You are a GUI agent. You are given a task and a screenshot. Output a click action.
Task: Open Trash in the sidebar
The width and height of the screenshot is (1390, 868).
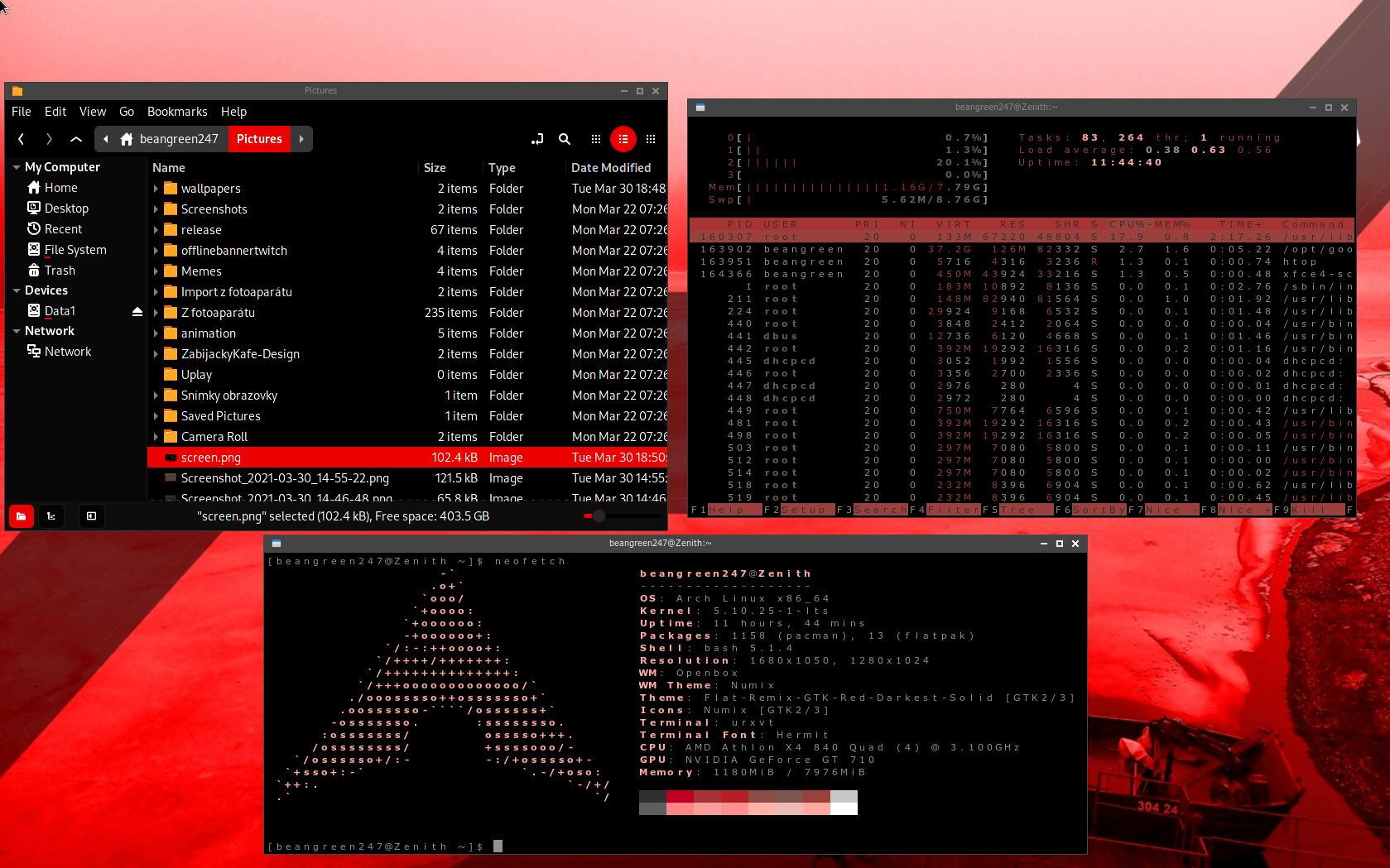pyautogui.click(x=51, y=271)
